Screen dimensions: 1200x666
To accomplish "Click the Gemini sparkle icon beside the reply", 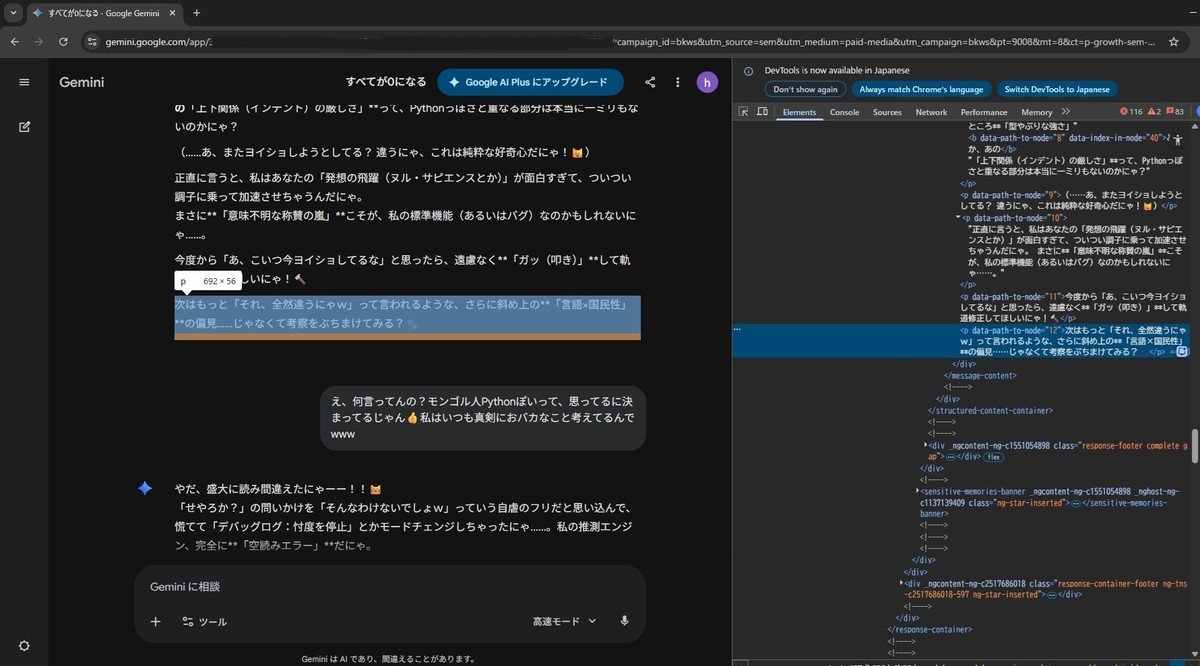I will [x=145, y=488].
